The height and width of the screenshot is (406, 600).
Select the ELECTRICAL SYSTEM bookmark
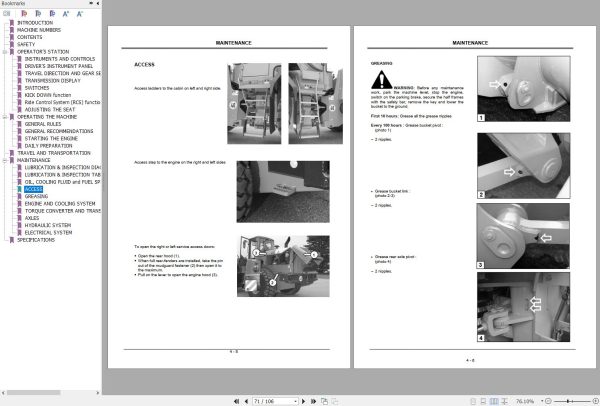(48, 233)
